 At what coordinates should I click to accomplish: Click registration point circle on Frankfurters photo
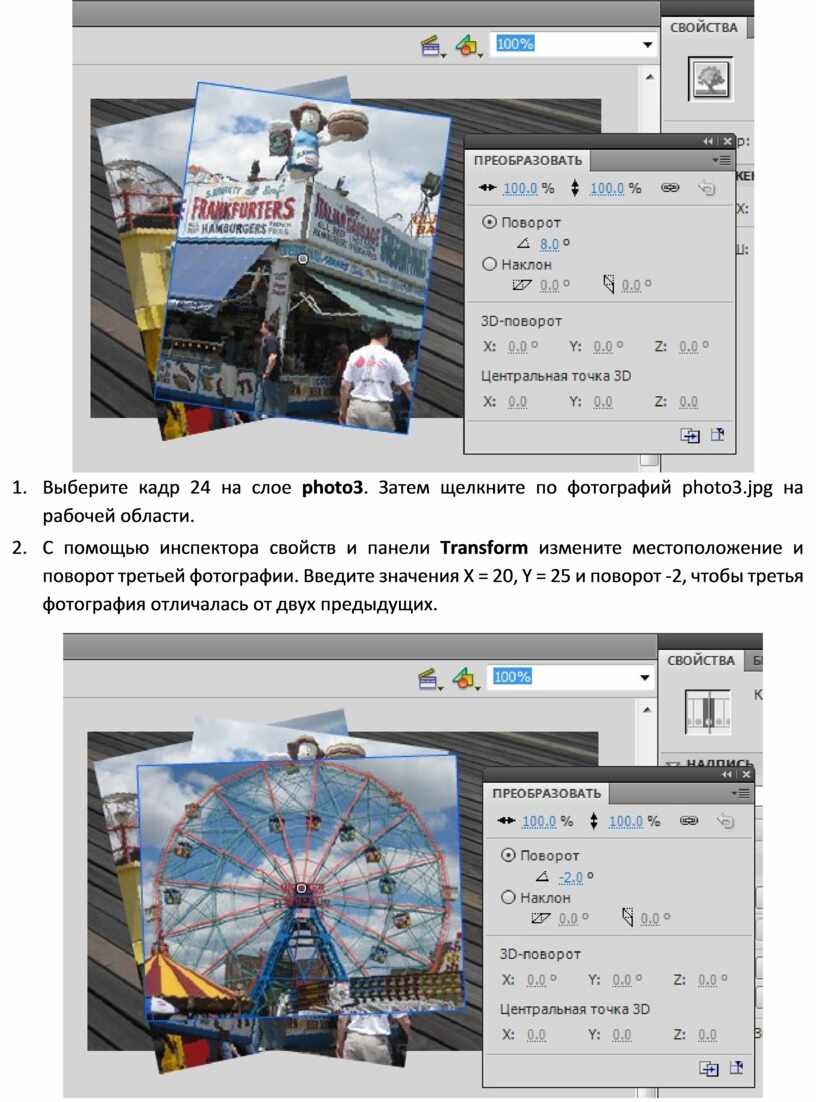pos(303,259)
